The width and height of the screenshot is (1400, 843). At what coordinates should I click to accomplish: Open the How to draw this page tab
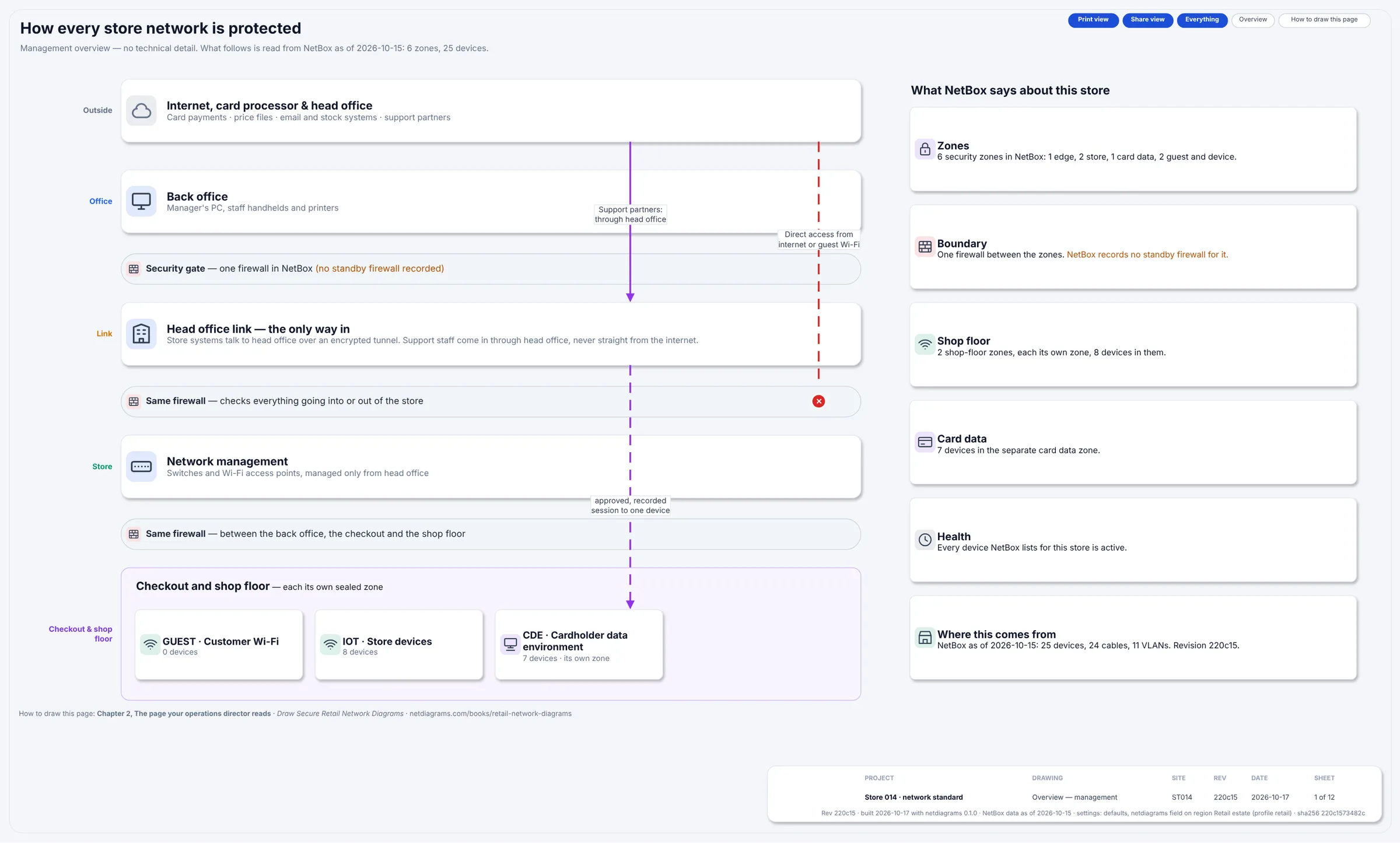click(1324, 20)
